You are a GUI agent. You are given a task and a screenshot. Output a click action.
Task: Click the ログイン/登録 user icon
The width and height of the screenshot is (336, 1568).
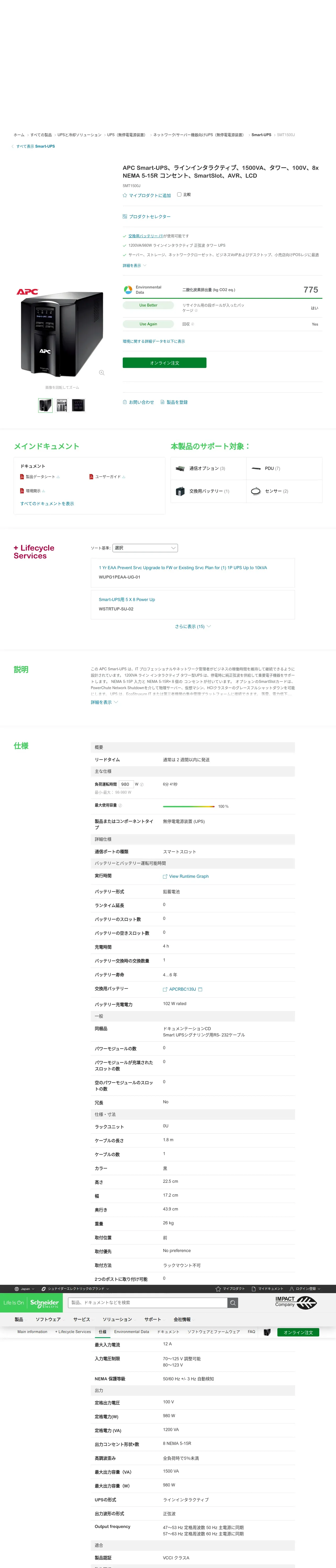(292, 1289)
